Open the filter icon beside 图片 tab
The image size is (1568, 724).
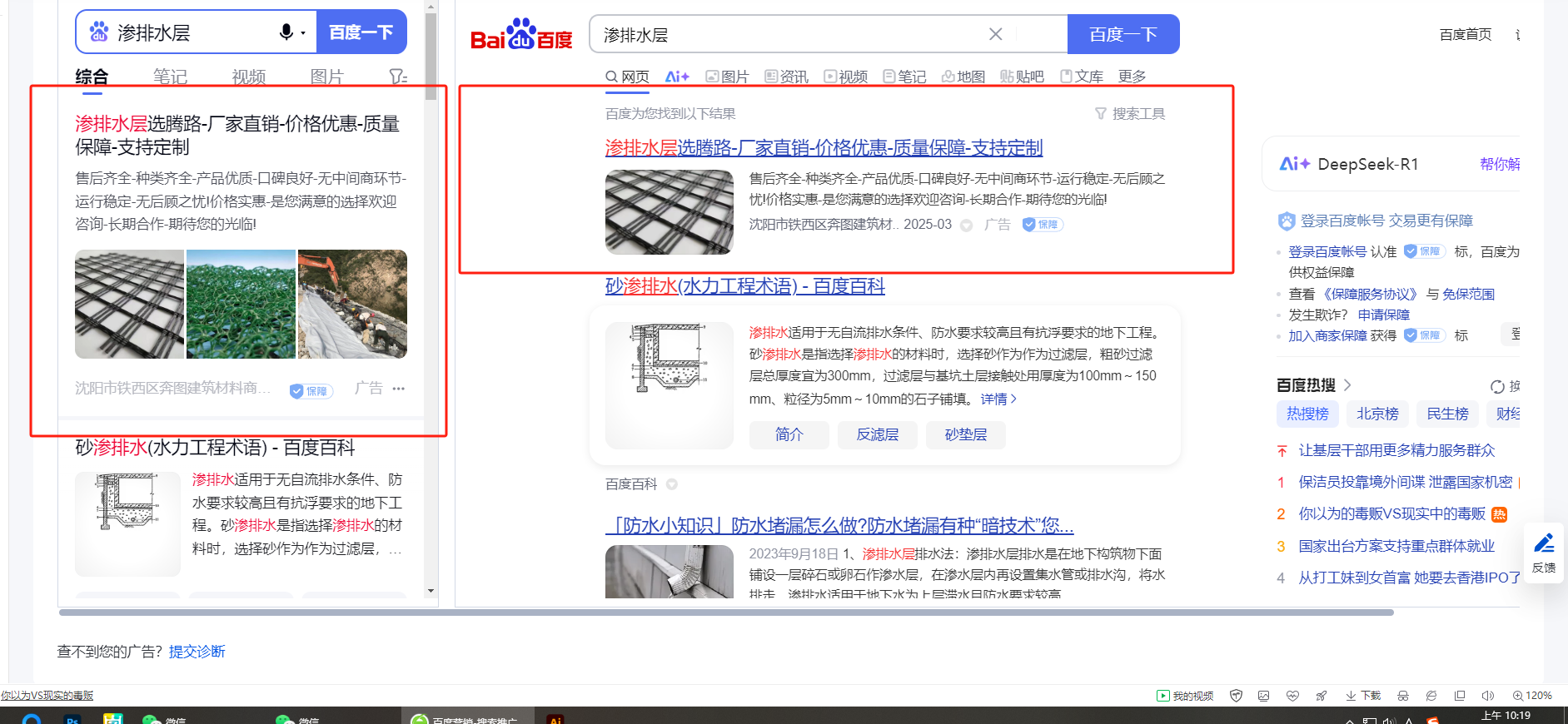tap(398, 77)
